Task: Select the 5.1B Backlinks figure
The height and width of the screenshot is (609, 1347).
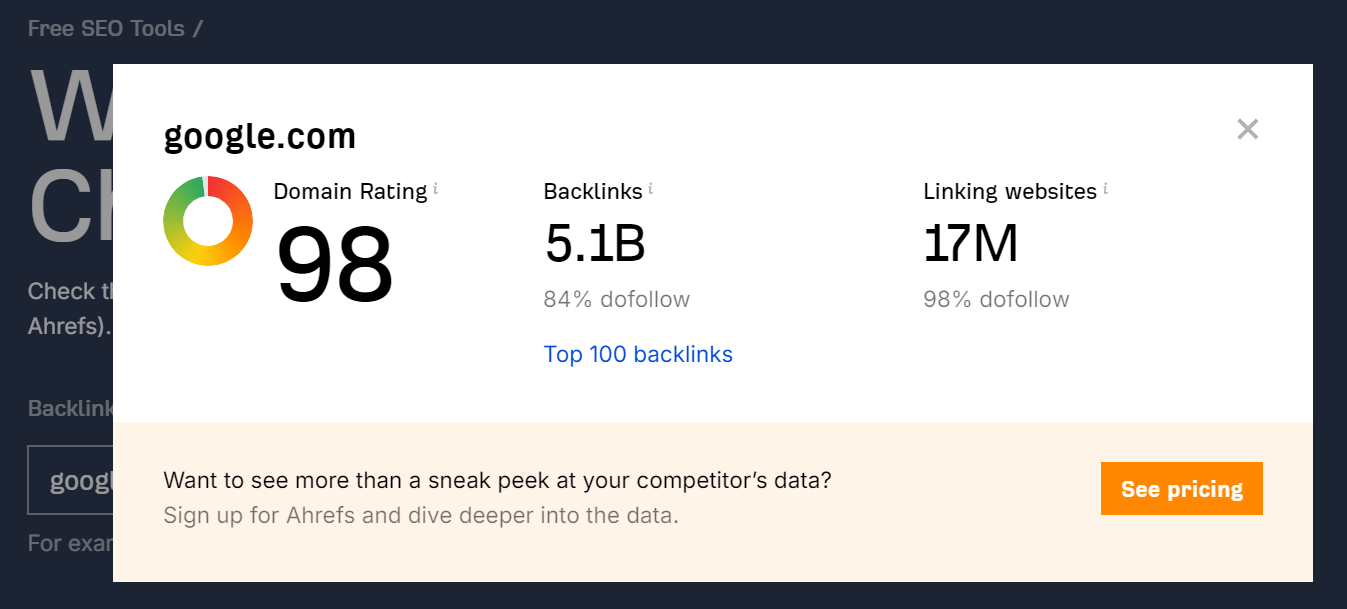Action: 594,243
